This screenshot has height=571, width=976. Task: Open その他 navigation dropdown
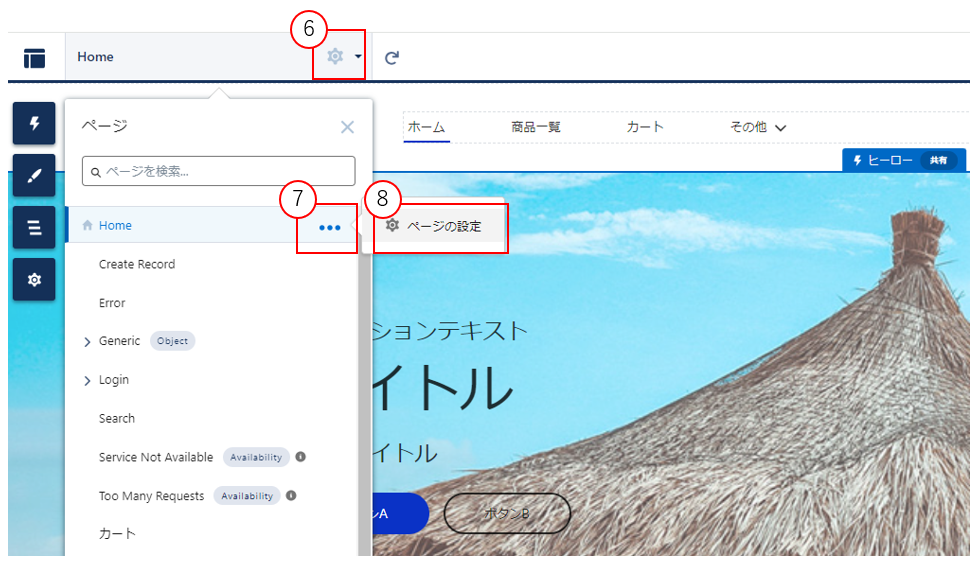point(758,127)
